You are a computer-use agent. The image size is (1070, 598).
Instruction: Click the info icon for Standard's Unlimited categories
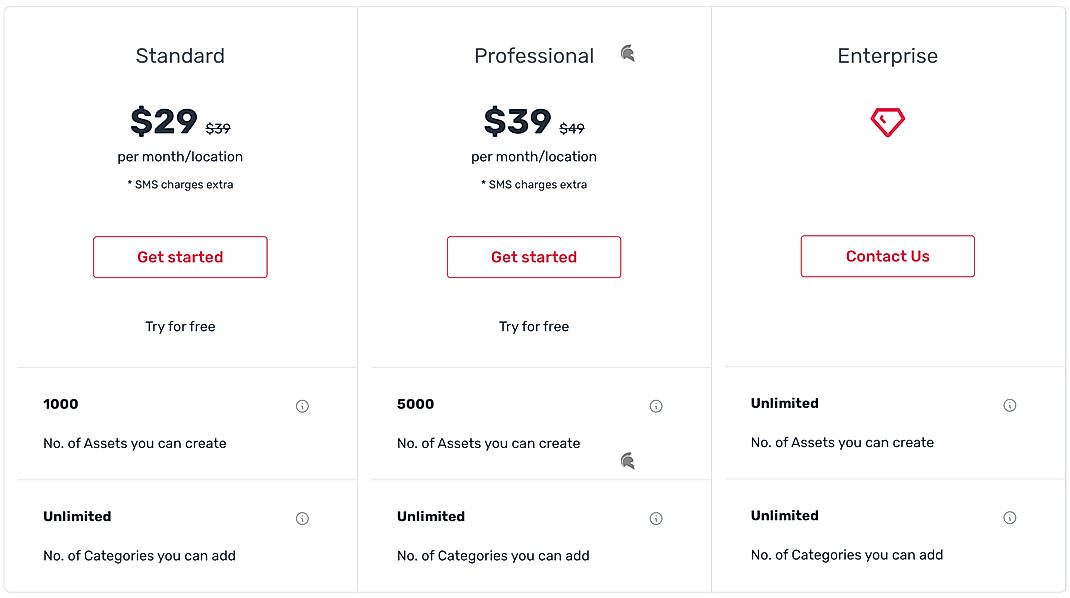[x=302, y=518]
